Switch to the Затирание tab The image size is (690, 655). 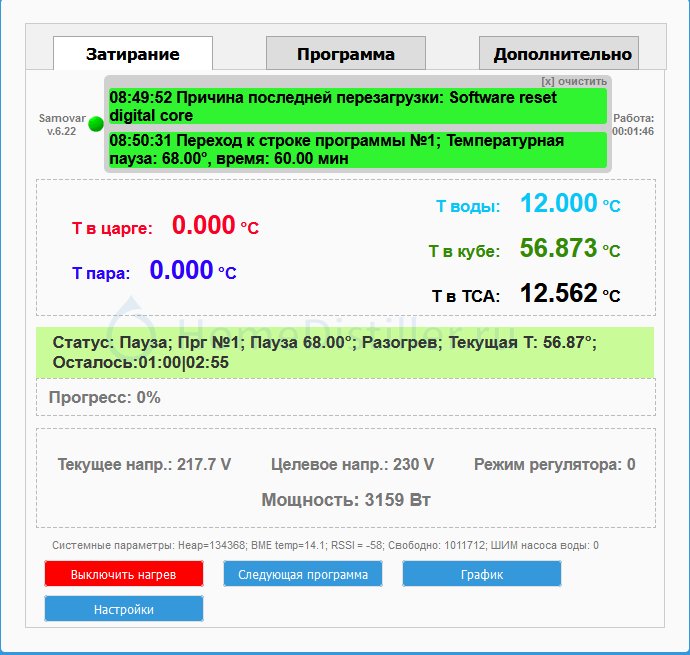(x=133, y=53)
